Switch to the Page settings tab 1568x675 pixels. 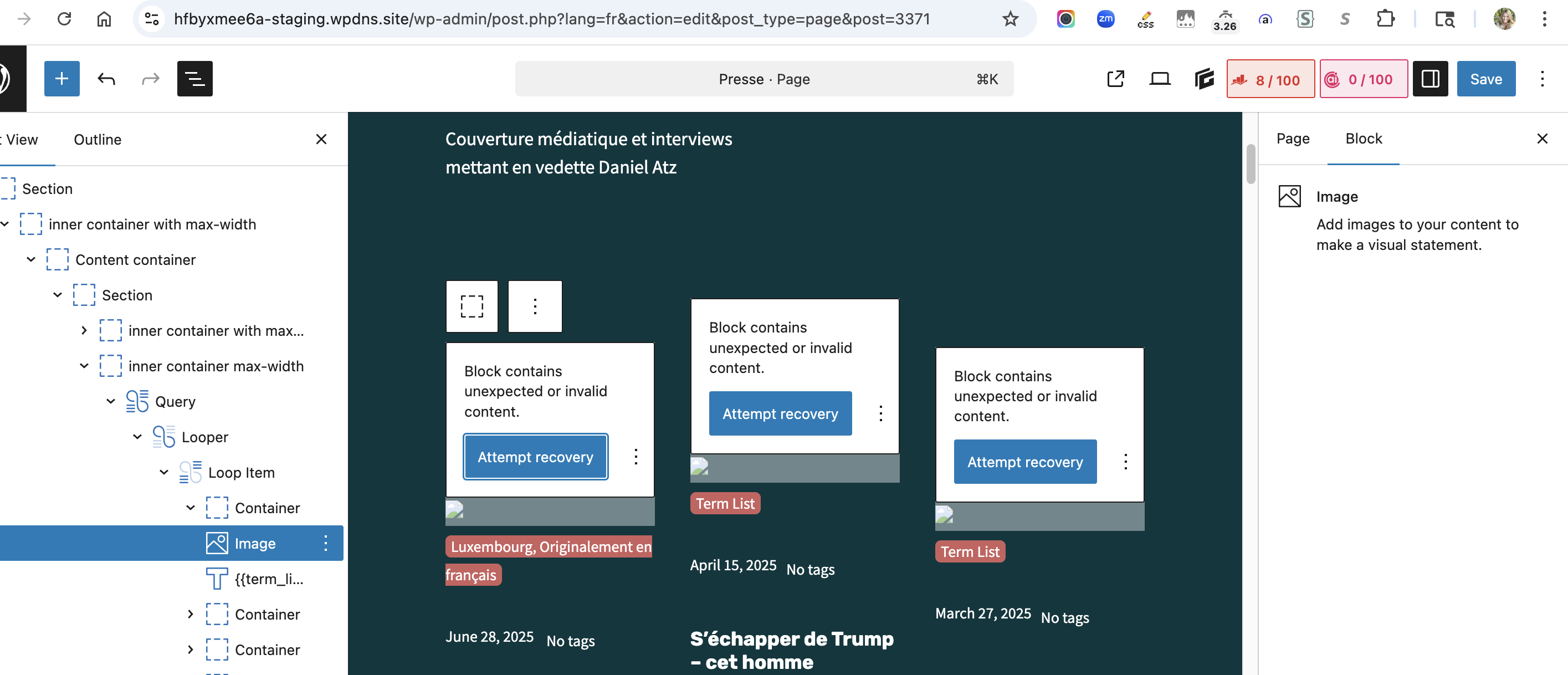1293,139
